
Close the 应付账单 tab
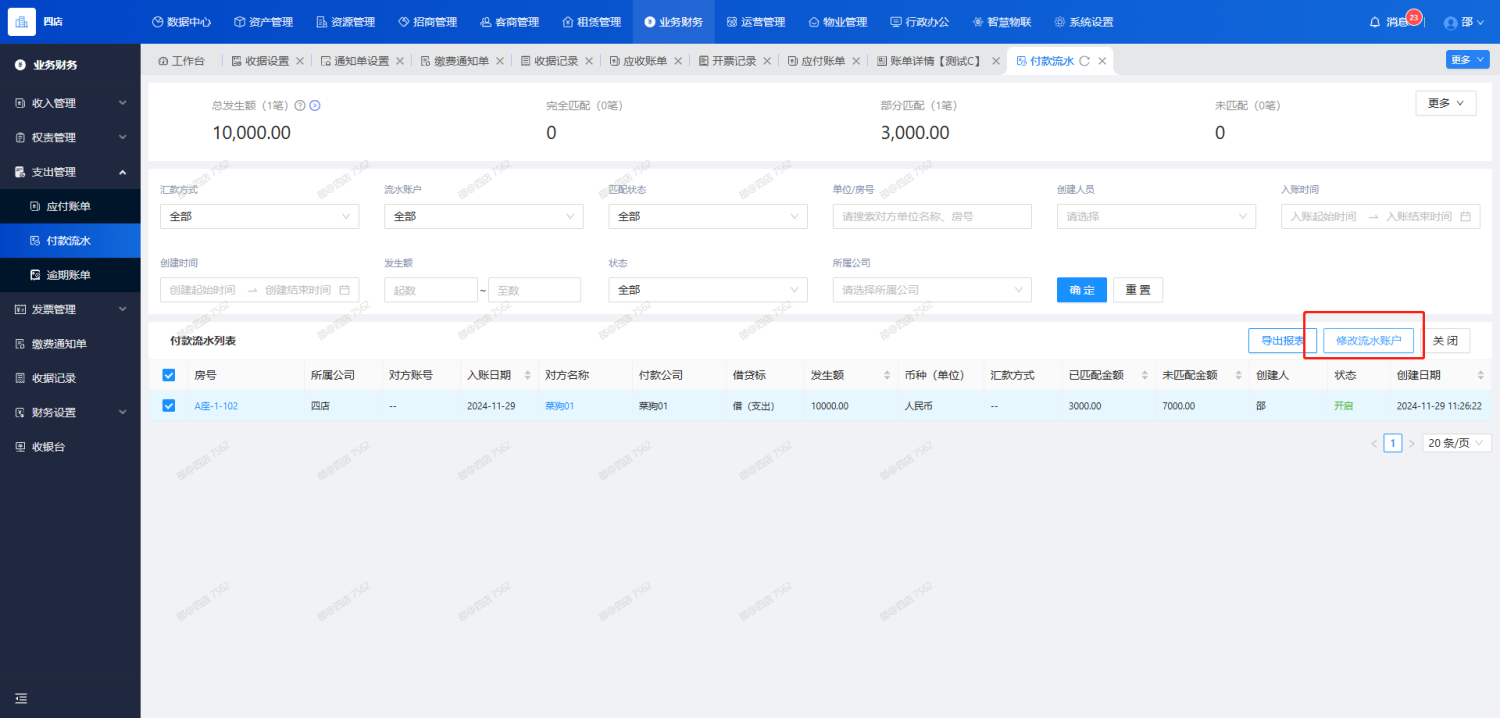(x=856, y=61)
